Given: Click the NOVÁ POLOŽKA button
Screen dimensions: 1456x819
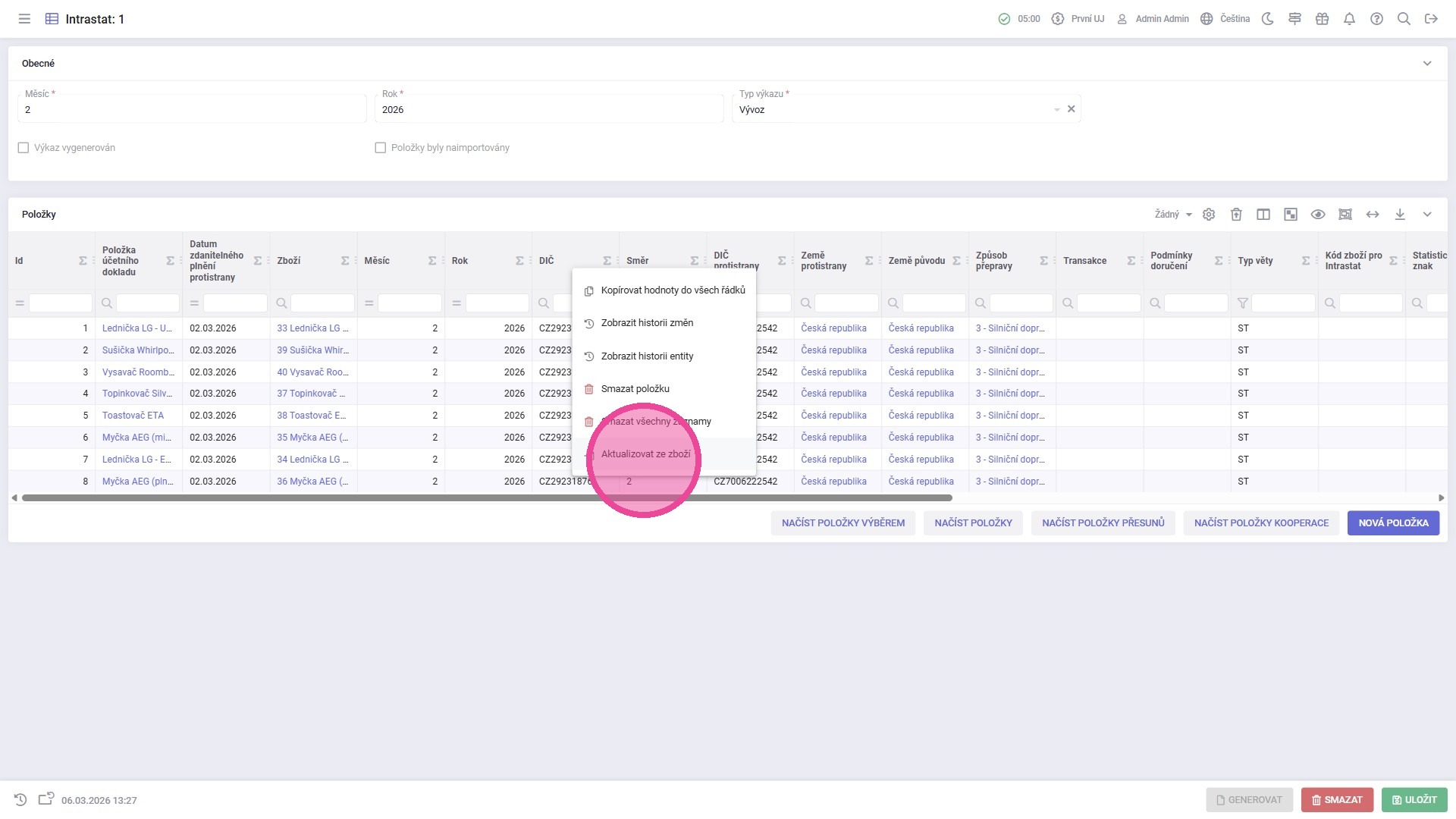Looking at the screenshot, I should tap(1393, 523).
